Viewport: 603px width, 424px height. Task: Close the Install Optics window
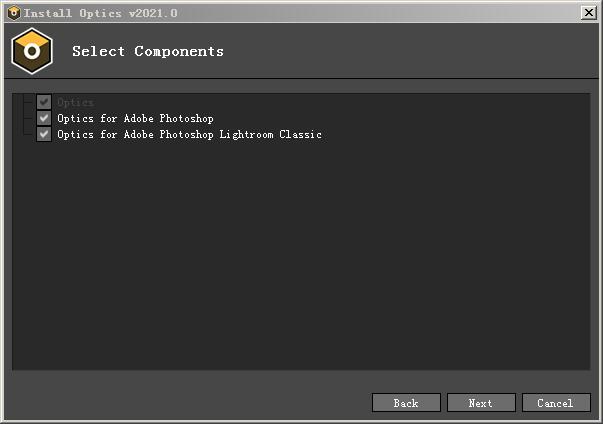click(588, 13)
